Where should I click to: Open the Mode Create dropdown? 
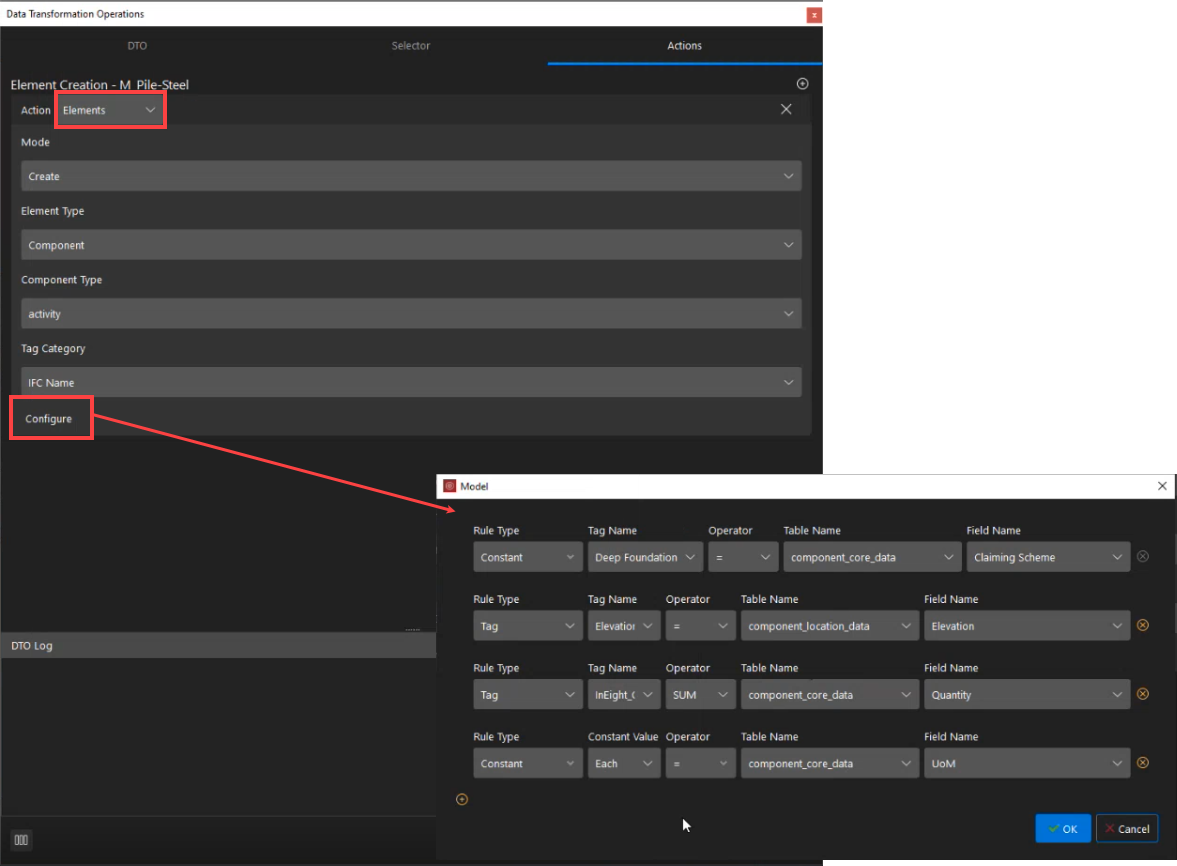coord(411,176)
